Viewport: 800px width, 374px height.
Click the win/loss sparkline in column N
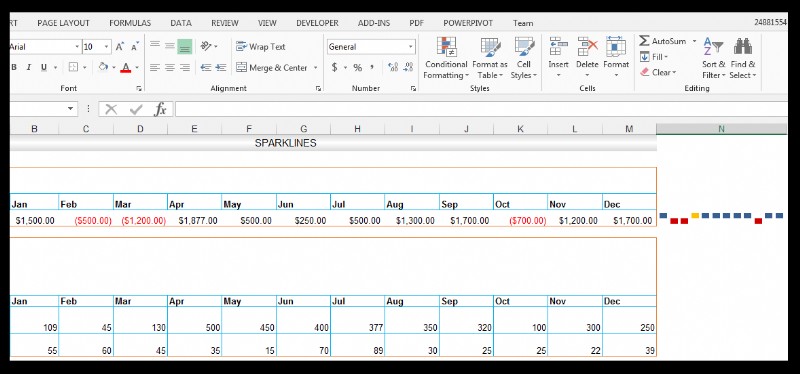721,218
